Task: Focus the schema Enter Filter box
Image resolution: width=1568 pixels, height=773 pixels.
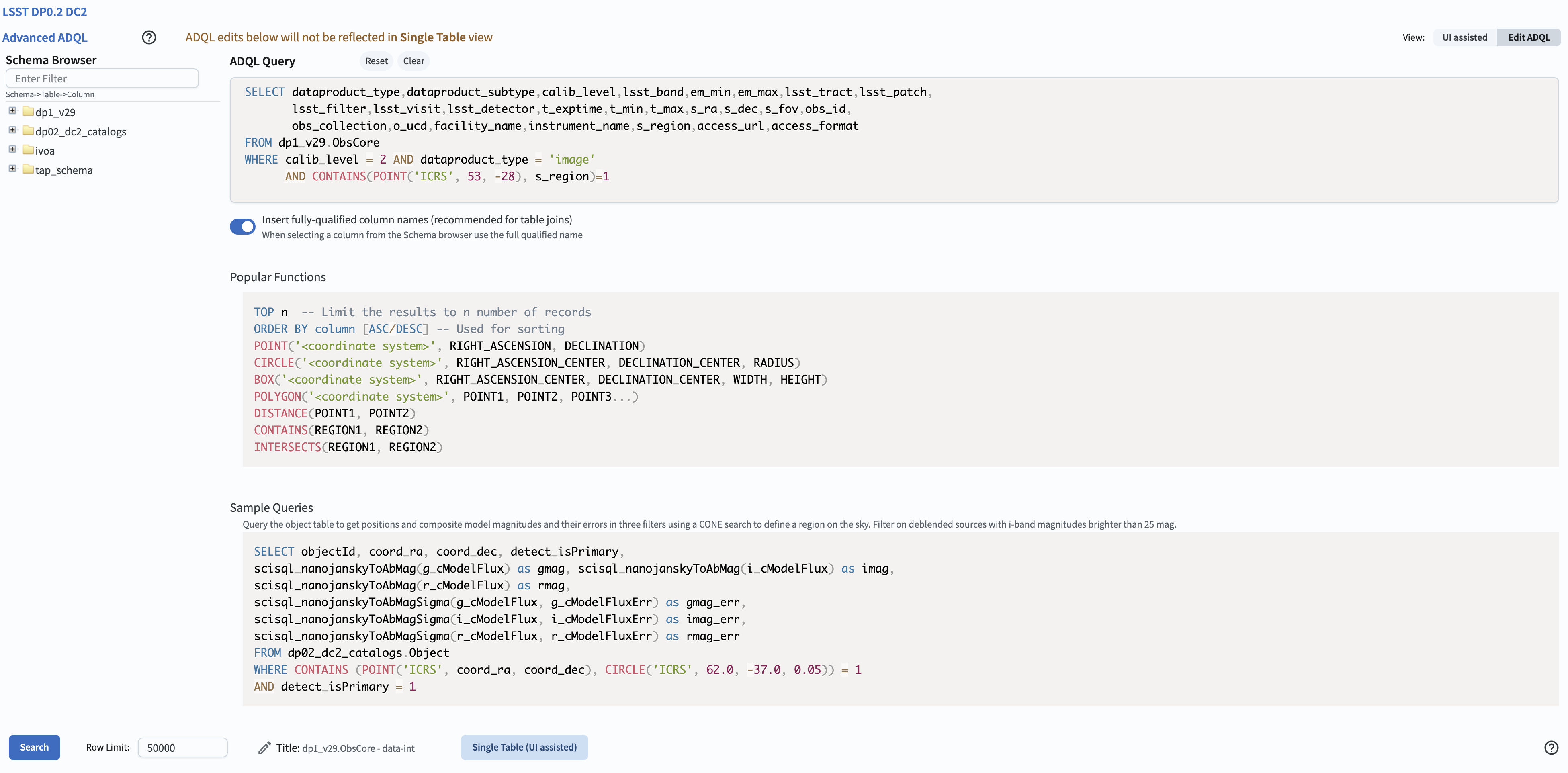Action: (102, 78)
